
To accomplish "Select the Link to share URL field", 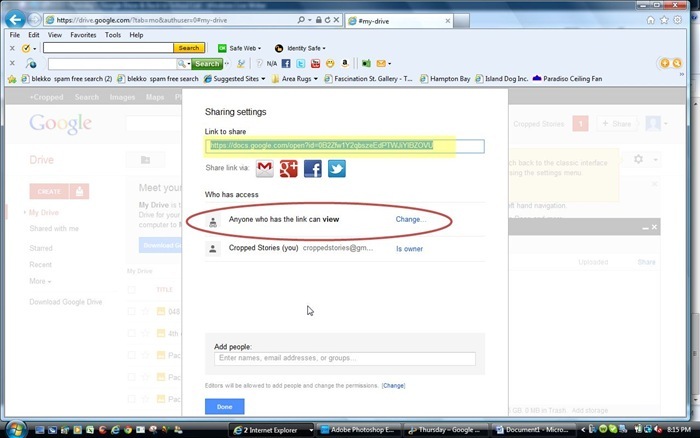I will coord(345,146).
